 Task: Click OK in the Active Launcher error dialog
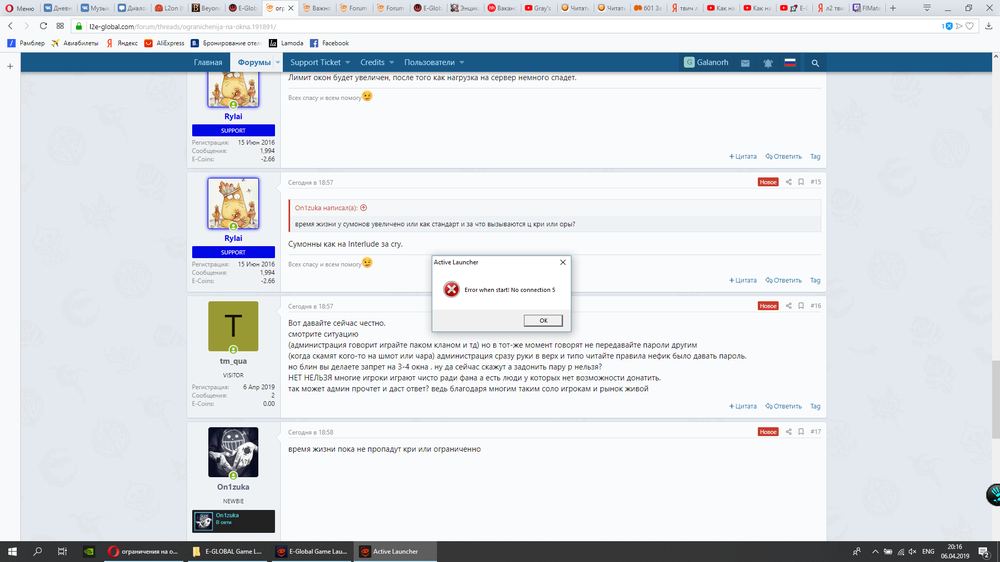pyautogui.click(x=543, y=320)
